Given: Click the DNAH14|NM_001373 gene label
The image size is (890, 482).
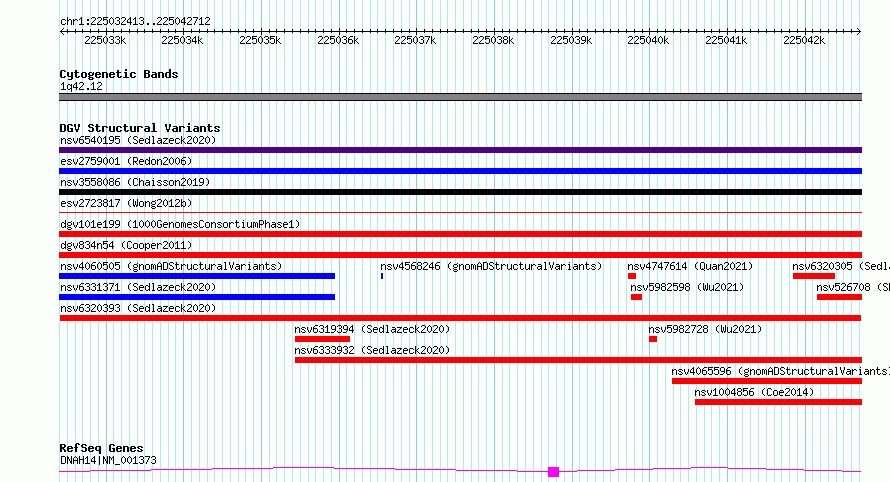Looking at the screenshot, I should (x=108, y=460).
